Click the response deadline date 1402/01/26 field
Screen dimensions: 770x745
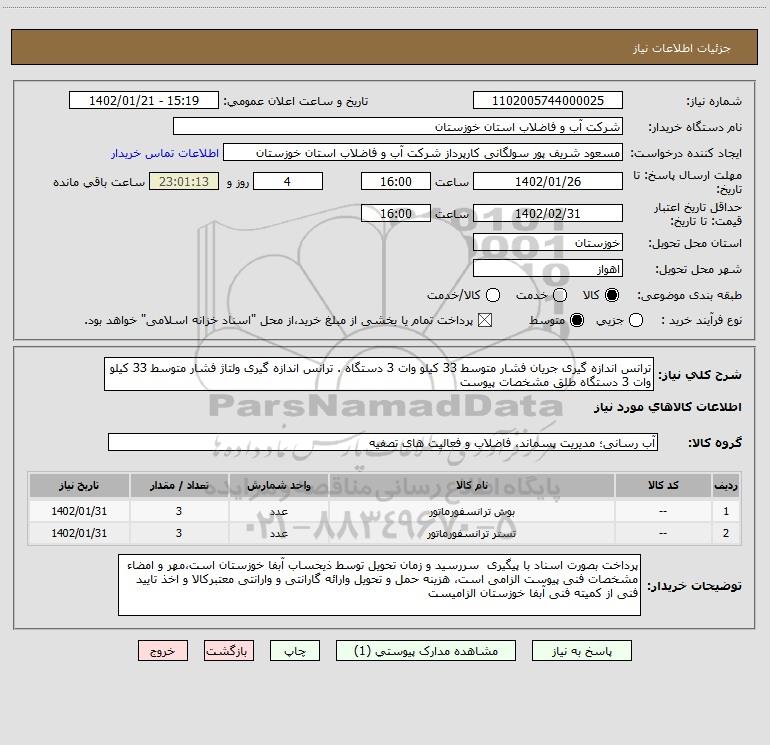pos(548,182)
